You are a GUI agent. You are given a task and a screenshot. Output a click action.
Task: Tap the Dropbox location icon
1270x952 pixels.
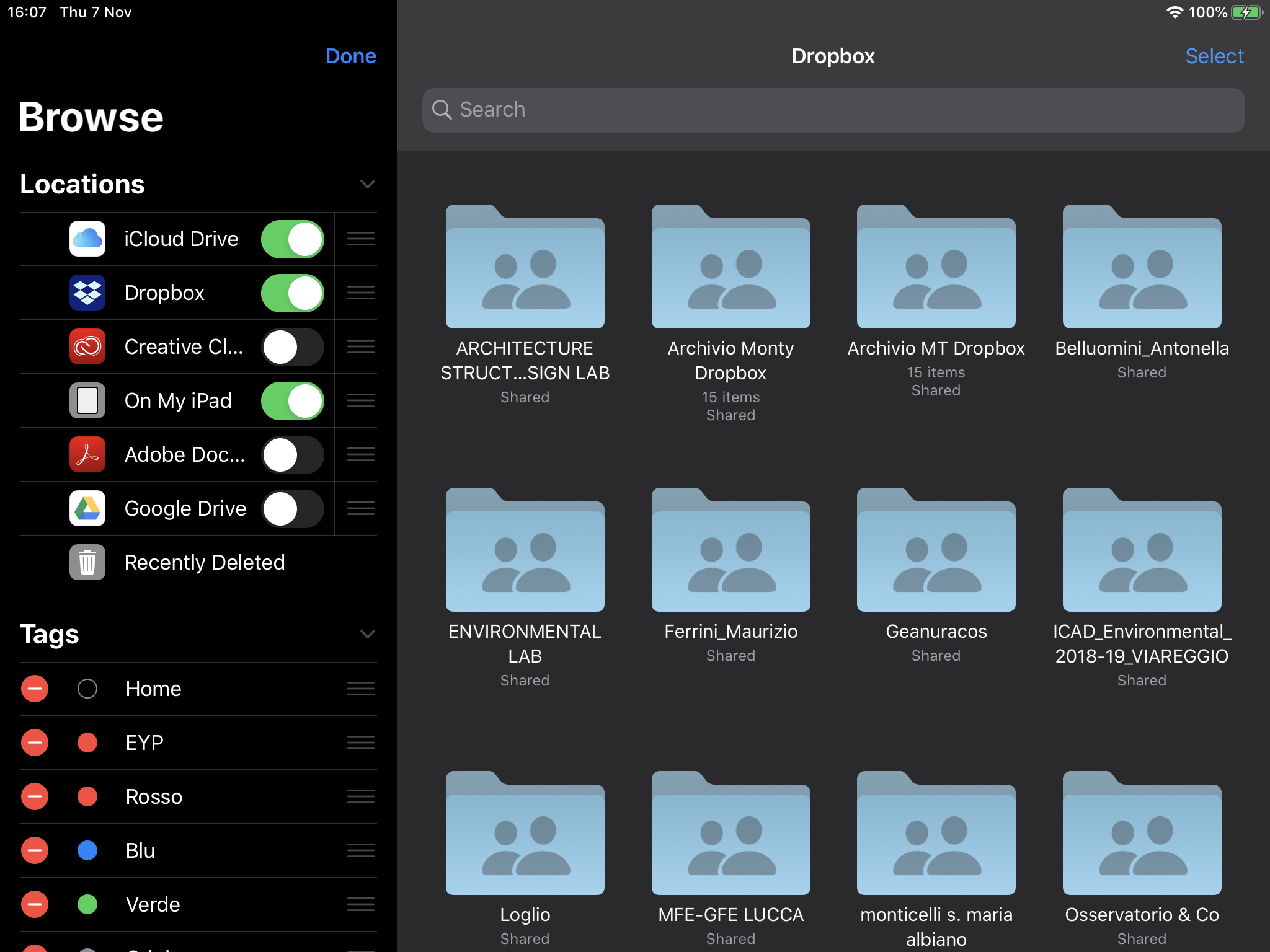[87, 293]
